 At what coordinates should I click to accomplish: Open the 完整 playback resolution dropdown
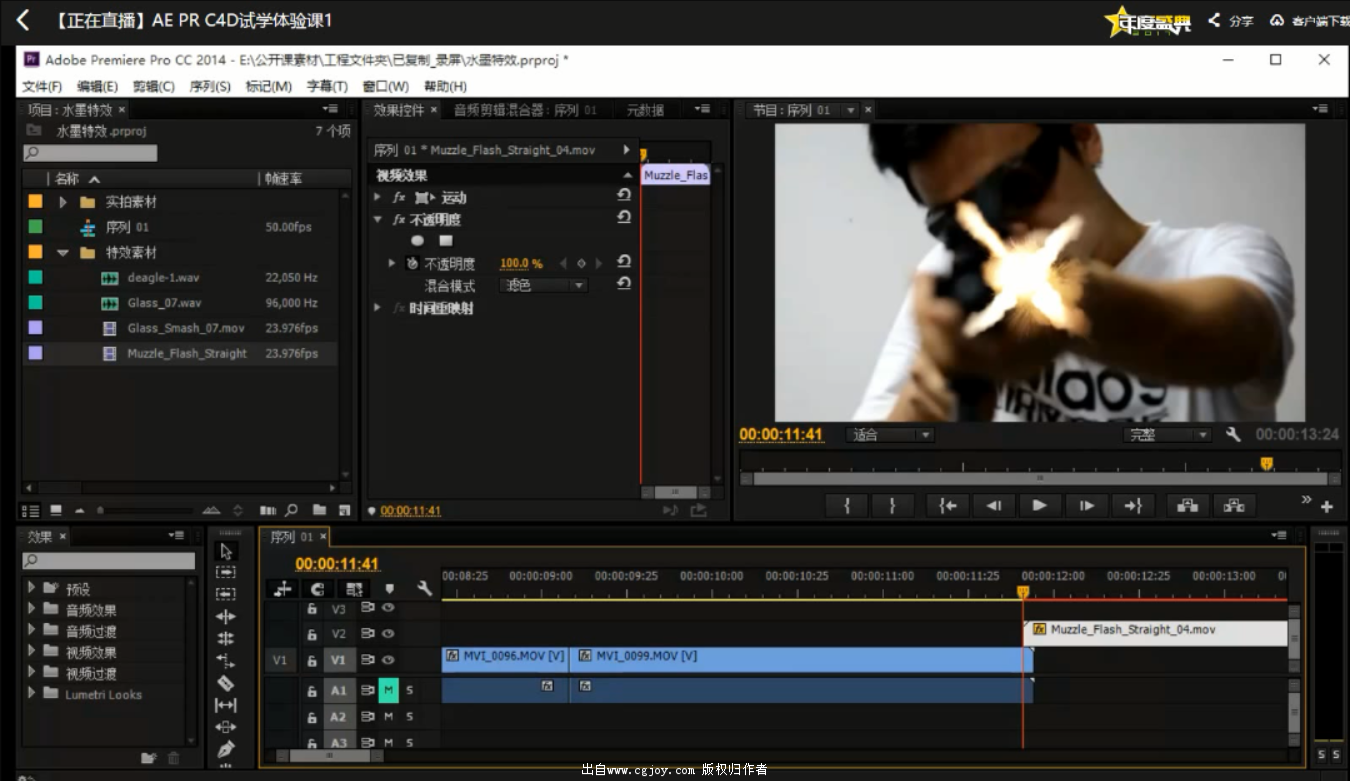tap(1166, 435)
